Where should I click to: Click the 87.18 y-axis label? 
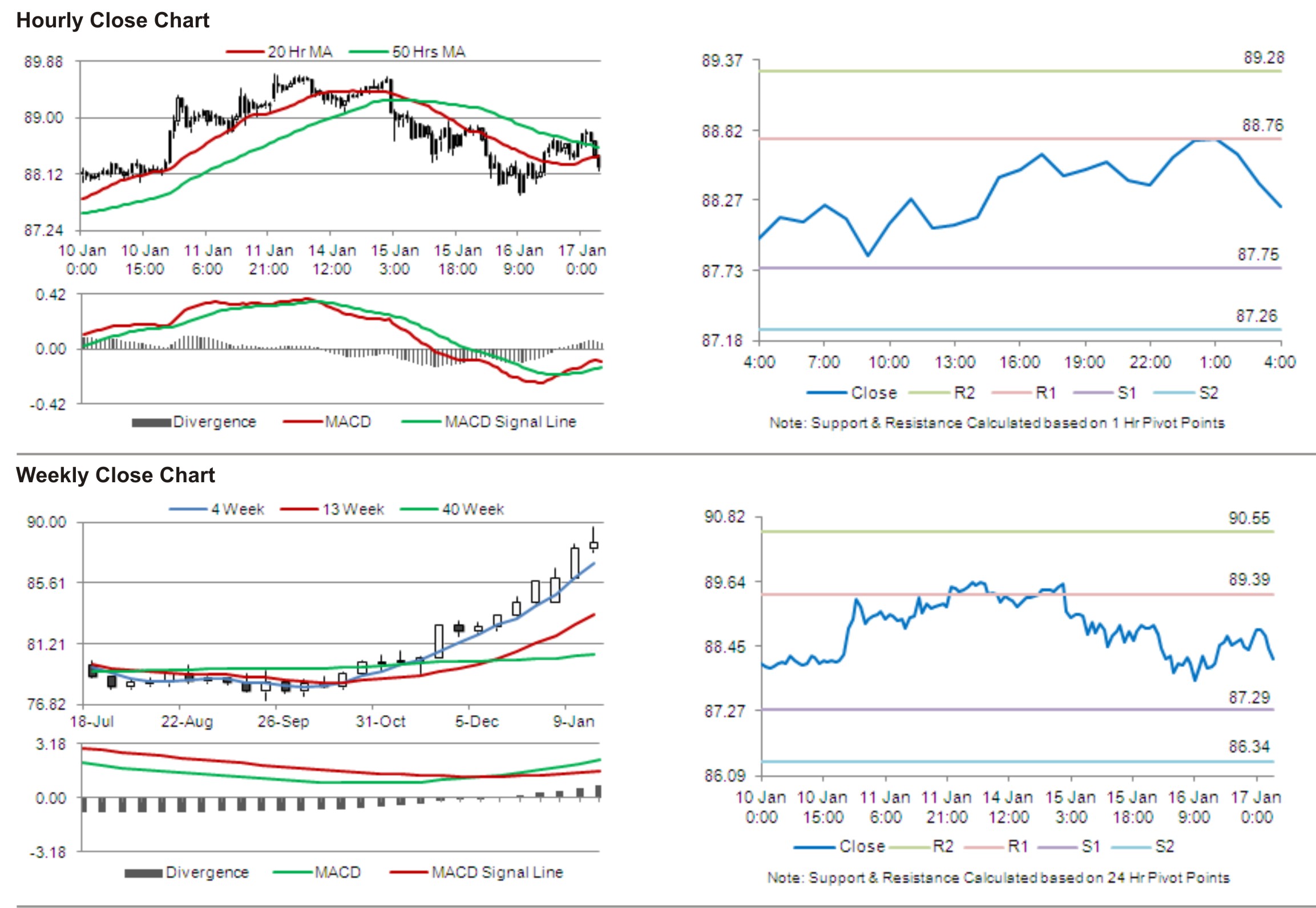(722, 341)
